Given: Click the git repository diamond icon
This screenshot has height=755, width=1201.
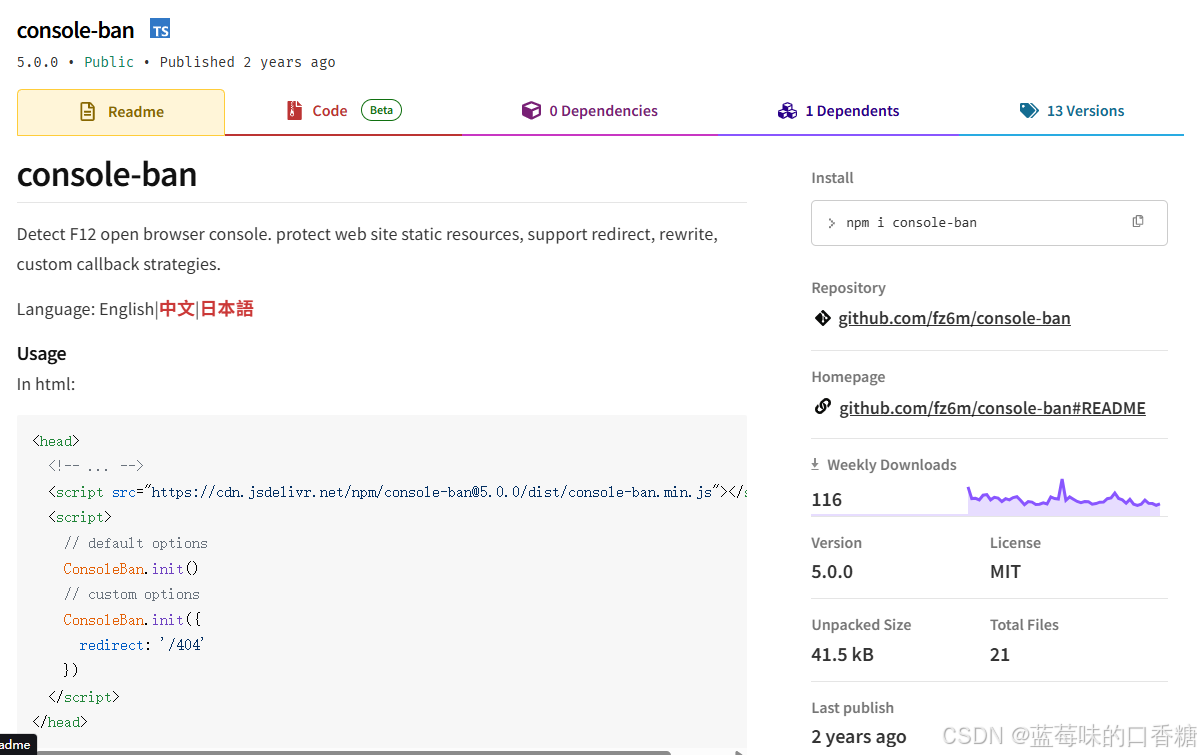Looking at the screenshot, I should [822, 318].
